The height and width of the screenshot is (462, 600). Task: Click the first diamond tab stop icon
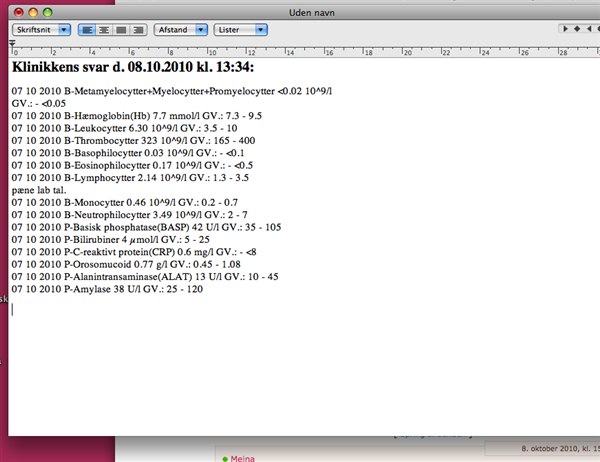tap(577, 30)
